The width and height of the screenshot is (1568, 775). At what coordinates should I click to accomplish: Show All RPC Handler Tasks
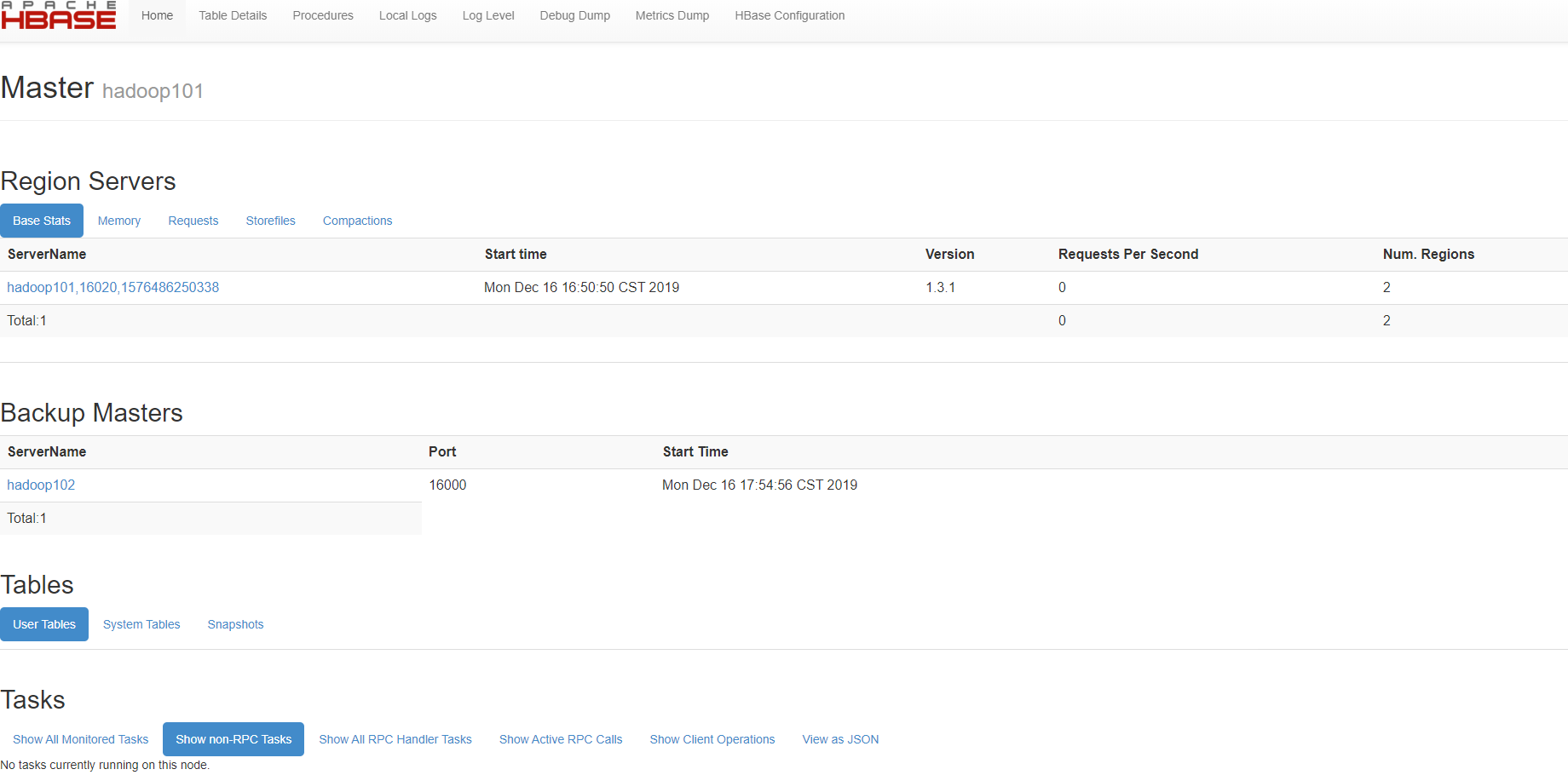point(395,739)
